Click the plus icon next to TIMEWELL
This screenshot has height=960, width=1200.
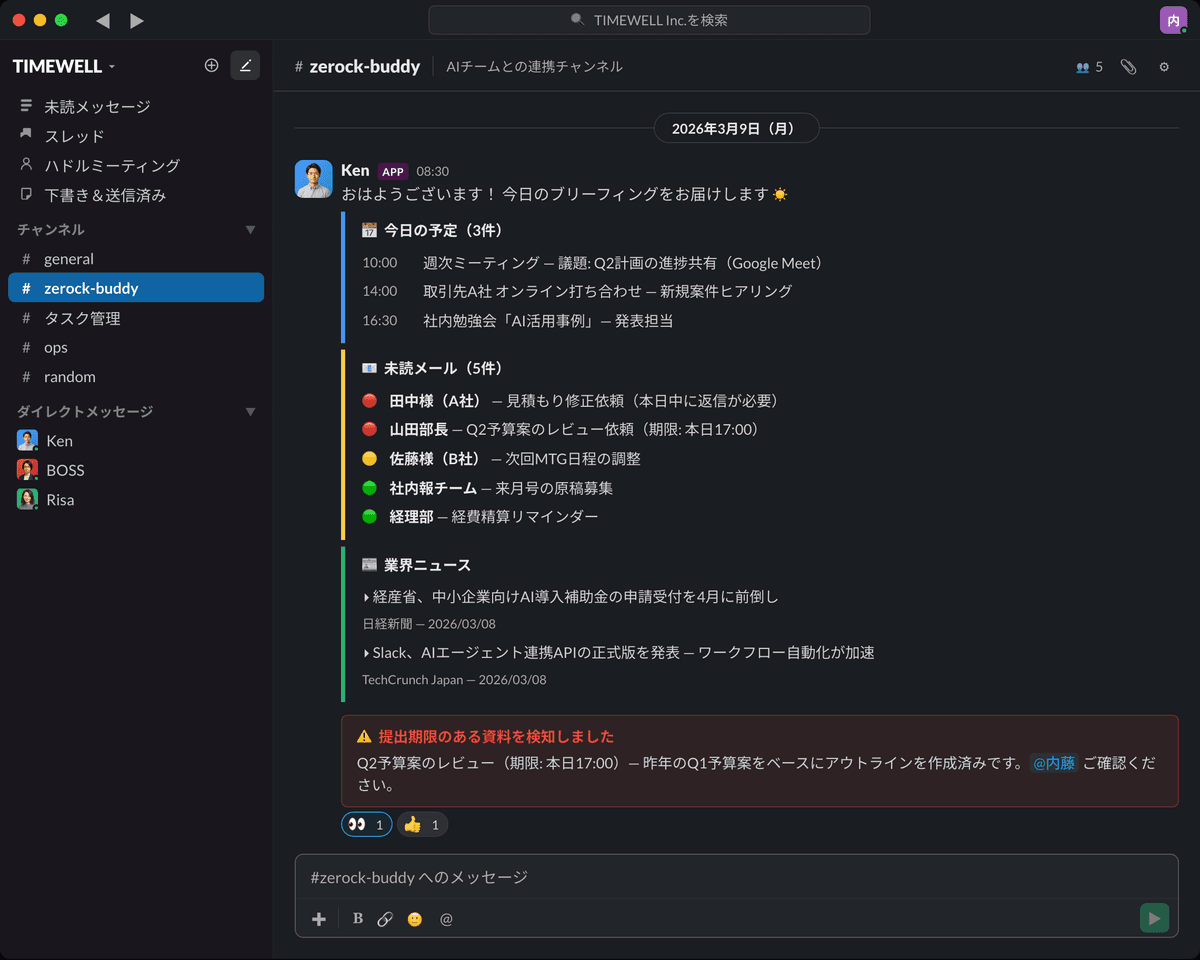pyautogui.click(x=211, y=64)
